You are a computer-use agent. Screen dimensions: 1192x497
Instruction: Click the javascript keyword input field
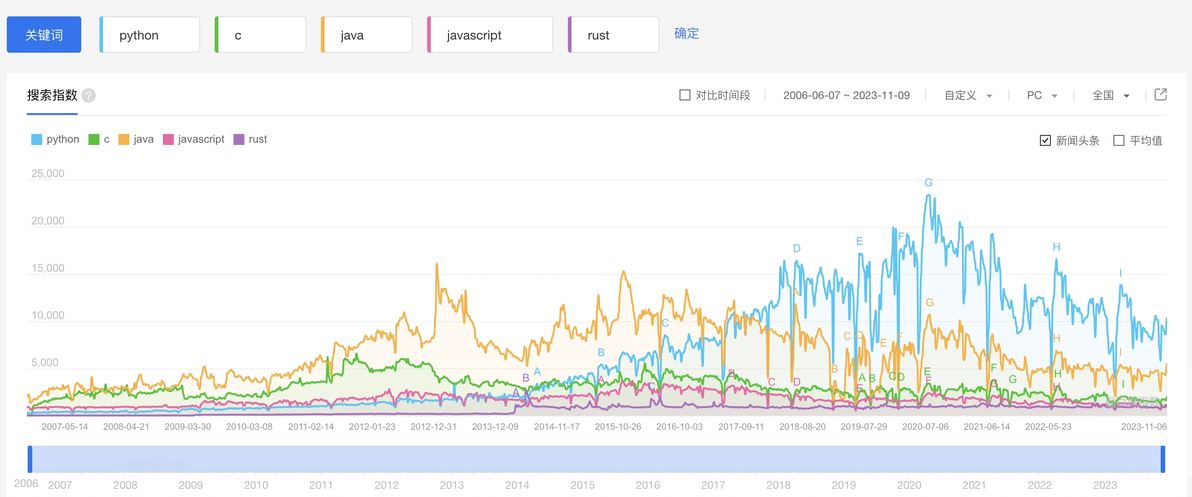(490, 35)
